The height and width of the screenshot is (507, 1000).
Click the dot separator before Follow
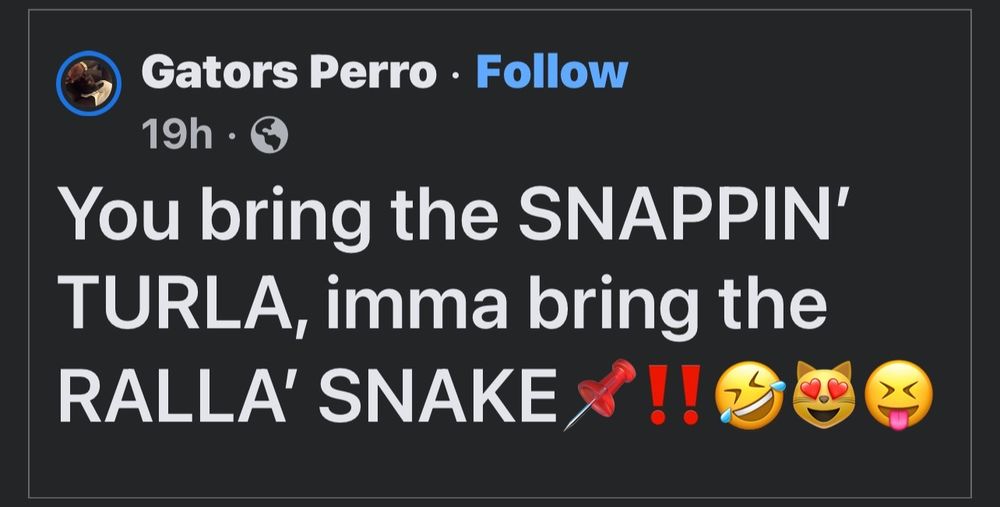pyautogui.click(x=455, y=73)
